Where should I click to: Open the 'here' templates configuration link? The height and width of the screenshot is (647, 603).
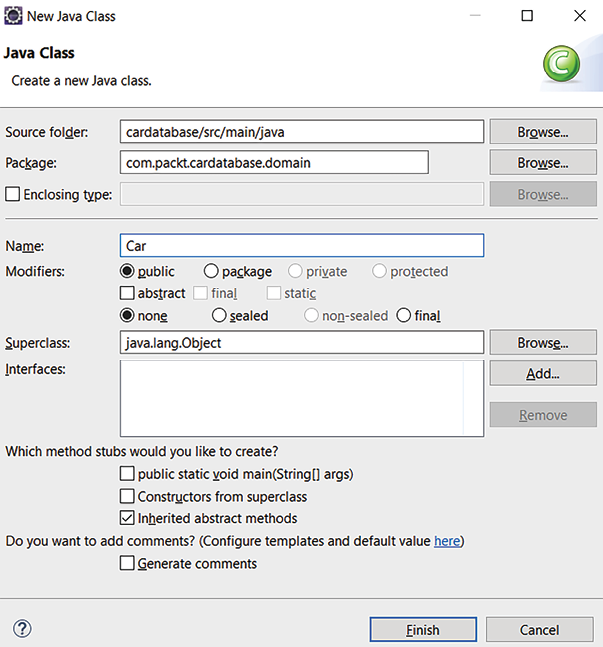(x=446, y=541)
